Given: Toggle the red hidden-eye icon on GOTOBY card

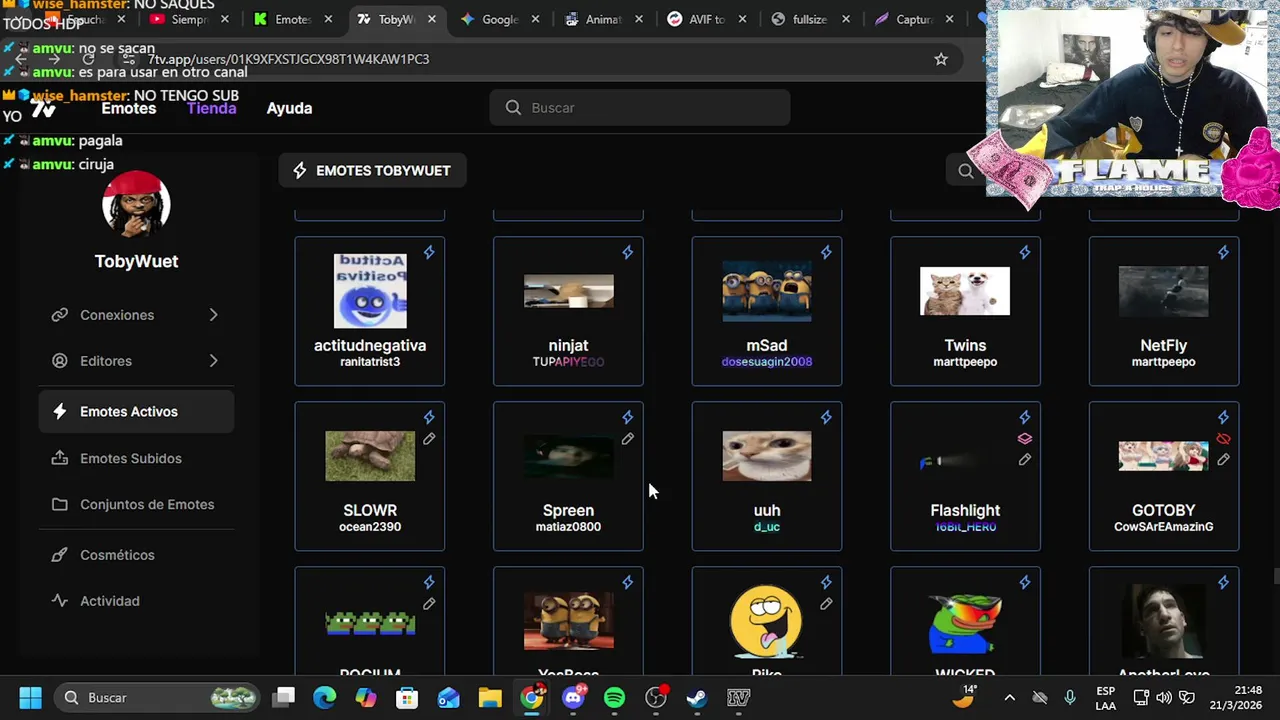Looking at the screenshot, I should coord(1223,439).
